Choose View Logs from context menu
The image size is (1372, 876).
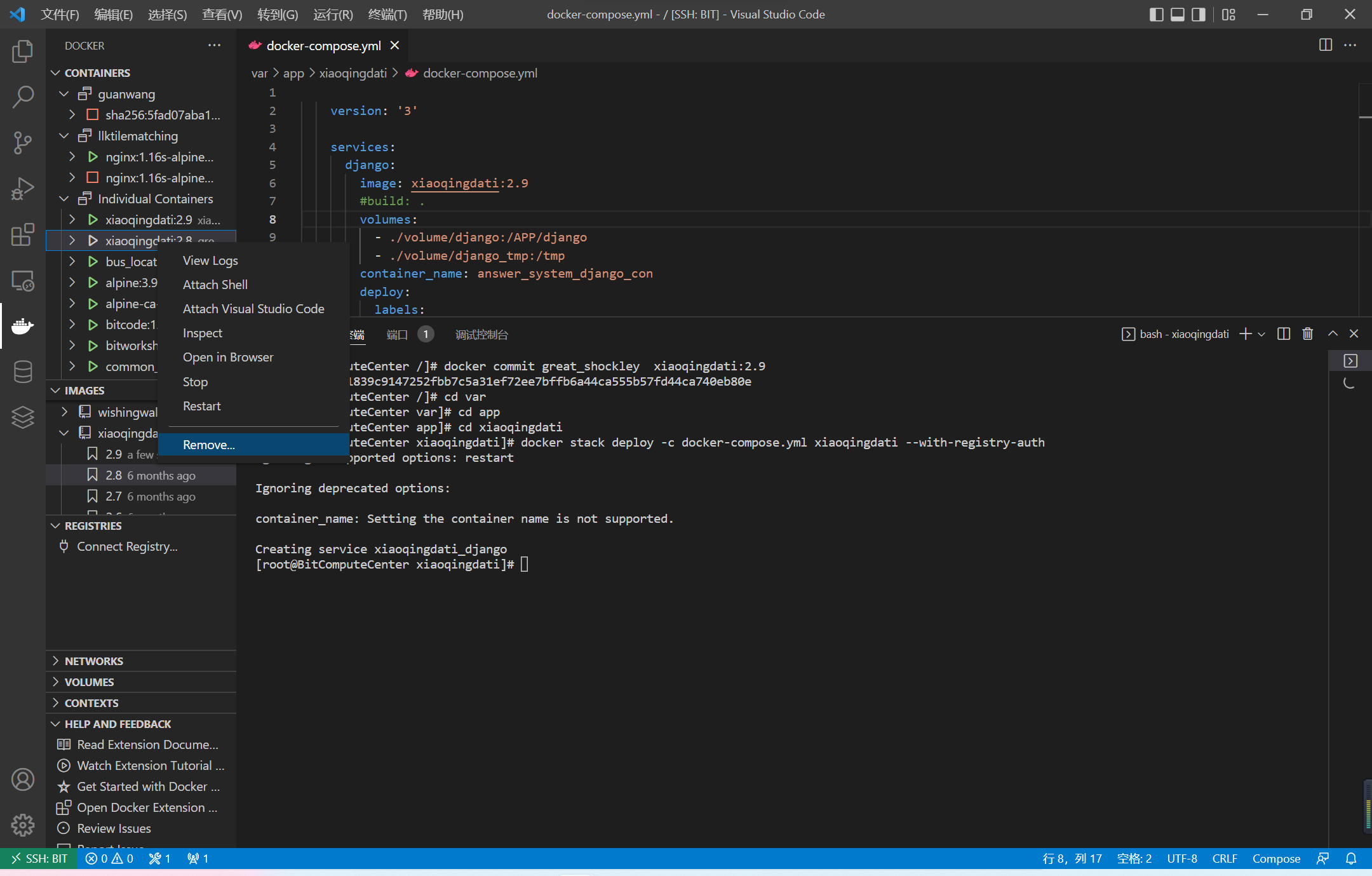pyautogui.click(x=253, y=260)
